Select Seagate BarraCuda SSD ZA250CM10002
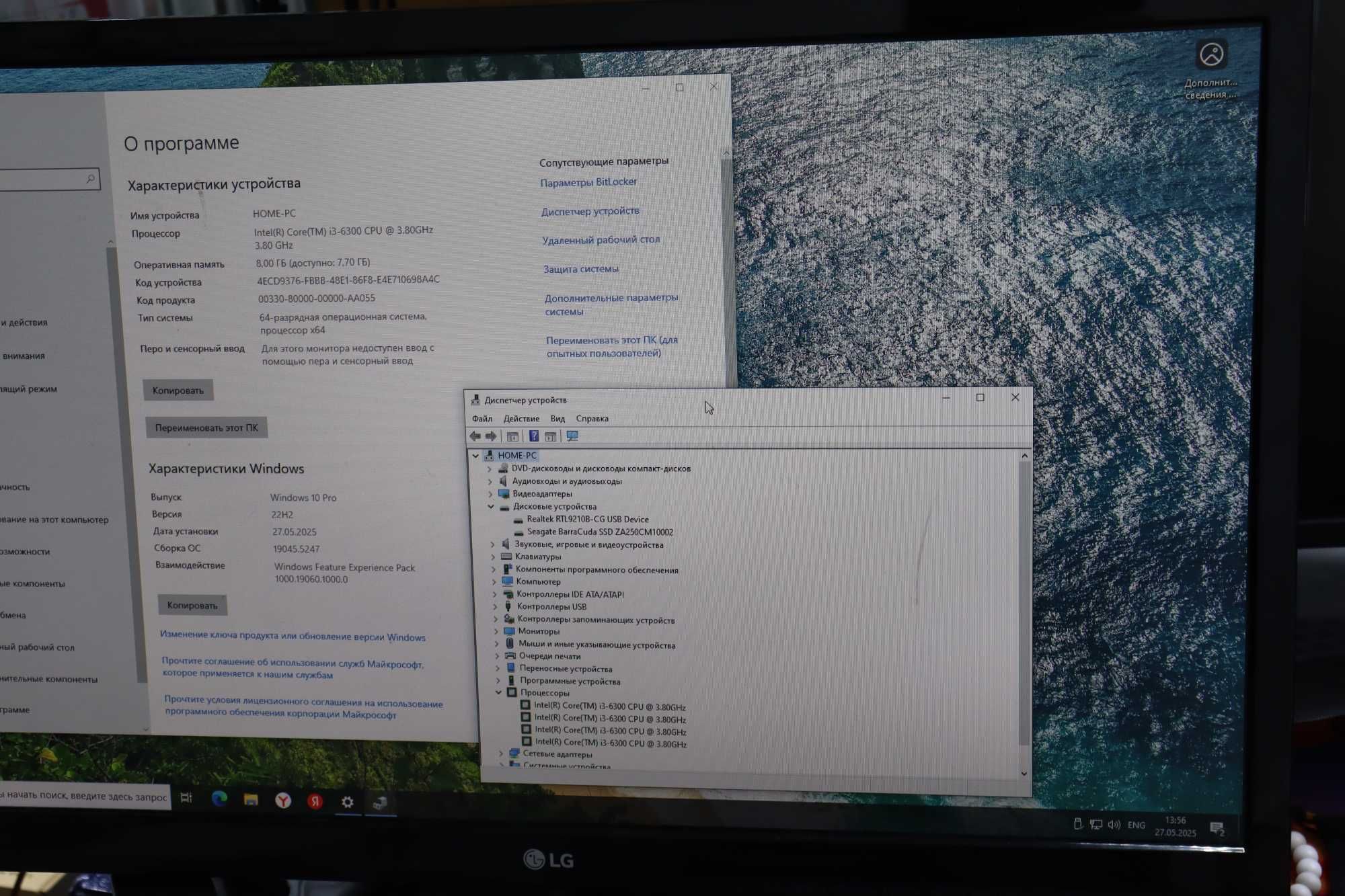 pos(600,532)
